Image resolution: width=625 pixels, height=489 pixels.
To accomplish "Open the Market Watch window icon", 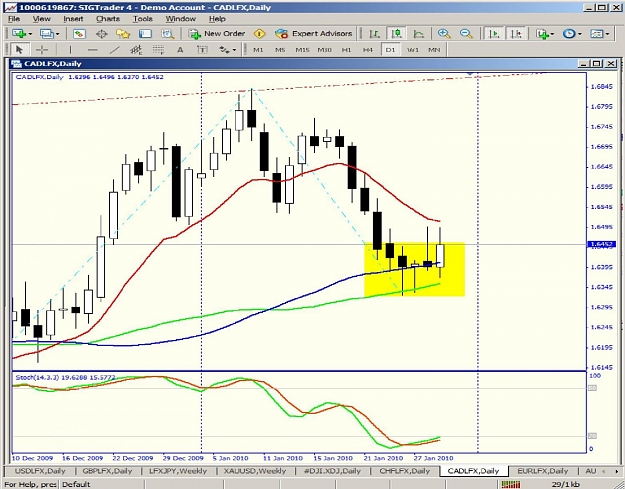I will pos(79,34).
